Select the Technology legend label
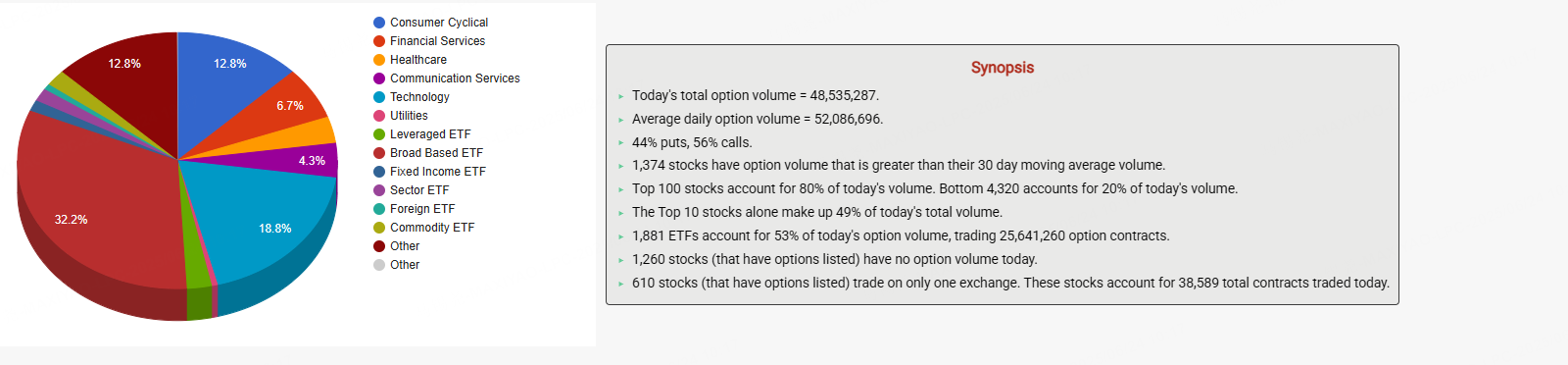 [x=419, y=97]
